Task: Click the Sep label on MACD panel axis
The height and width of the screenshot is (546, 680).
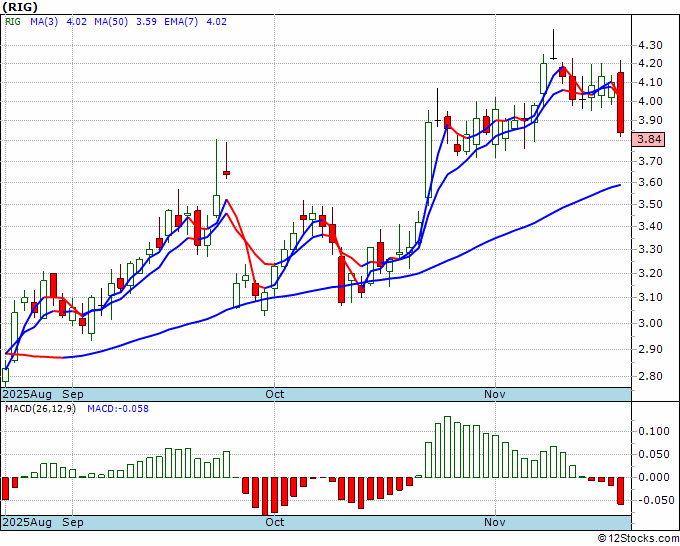Action: pyautogui.click(x=73, y=522)
